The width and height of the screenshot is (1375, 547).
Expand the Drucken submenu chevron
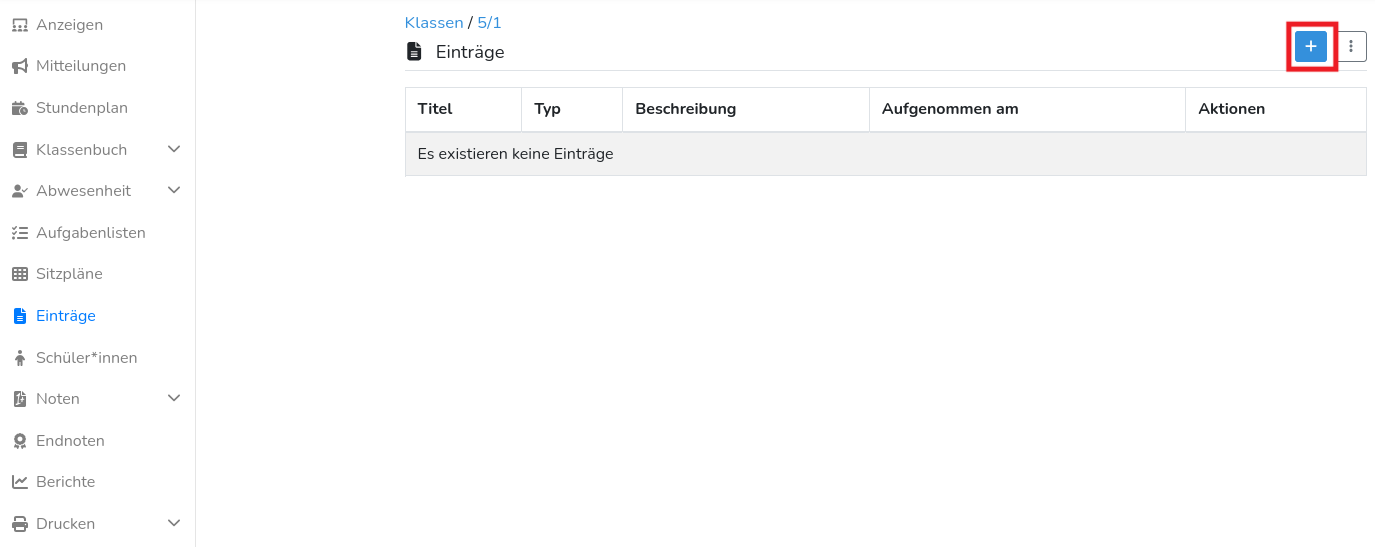click(174, 523)
